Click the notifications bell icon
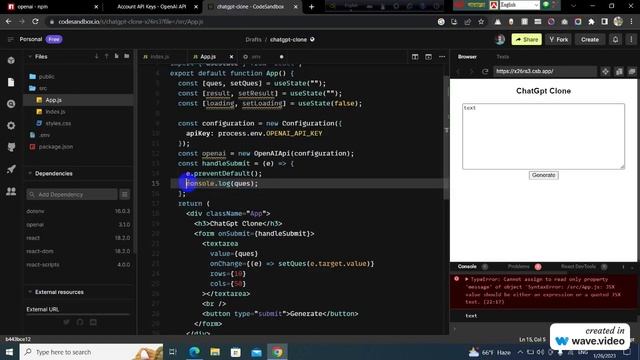This screenshot has height=360, width=640. pyautogui.click(x=615, y=39)
